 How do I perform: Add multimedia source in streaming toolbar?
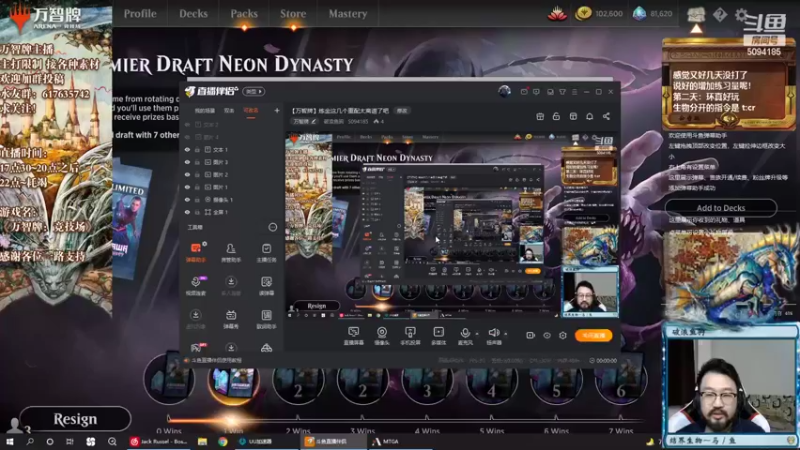[438, 335]
